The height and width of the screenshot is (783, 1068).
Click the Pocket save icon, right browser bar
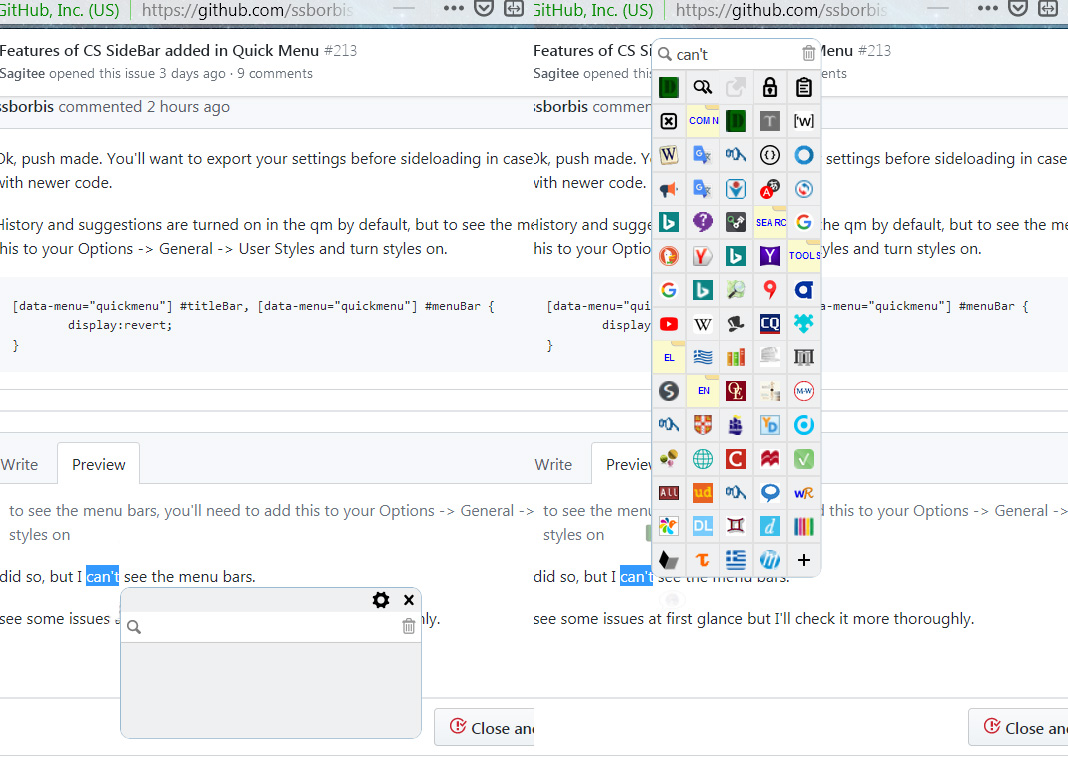(1018, 9)
